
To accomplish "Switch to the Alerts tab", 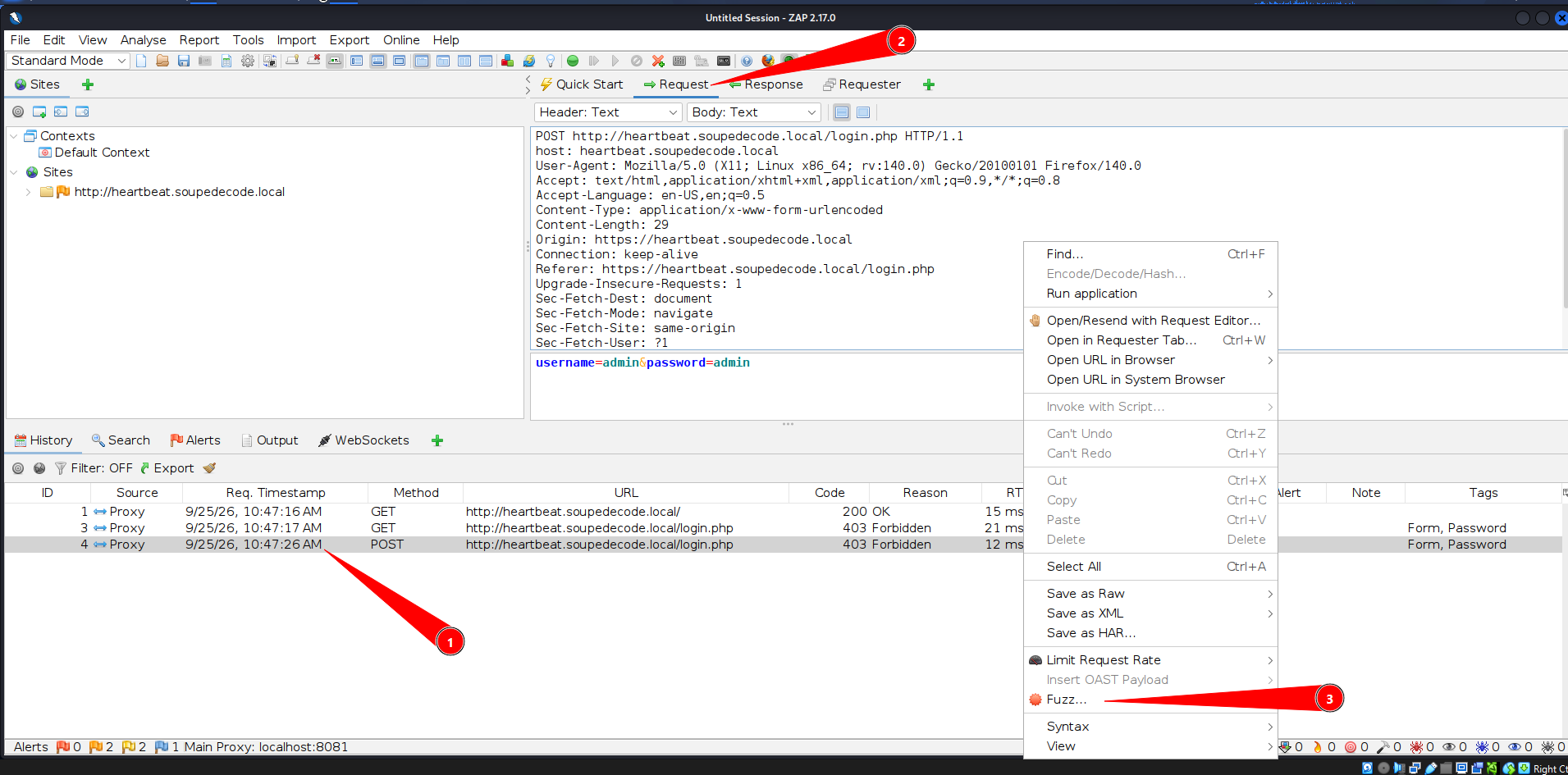I will coord(195,440).
